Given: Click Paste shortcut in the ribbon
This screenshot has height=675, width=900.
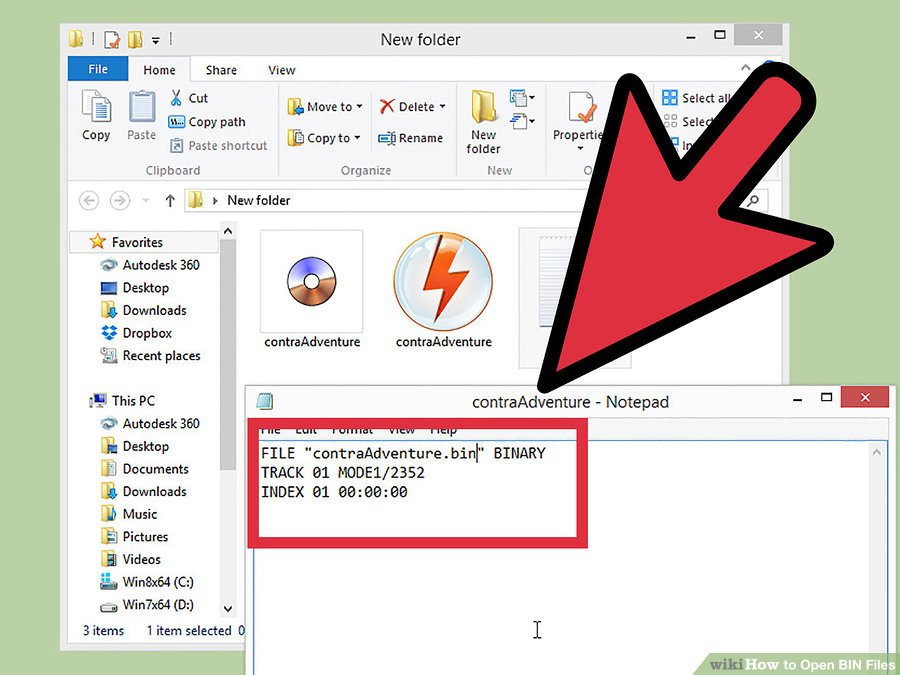Looking at the screenshot, I should pos(219,146).
